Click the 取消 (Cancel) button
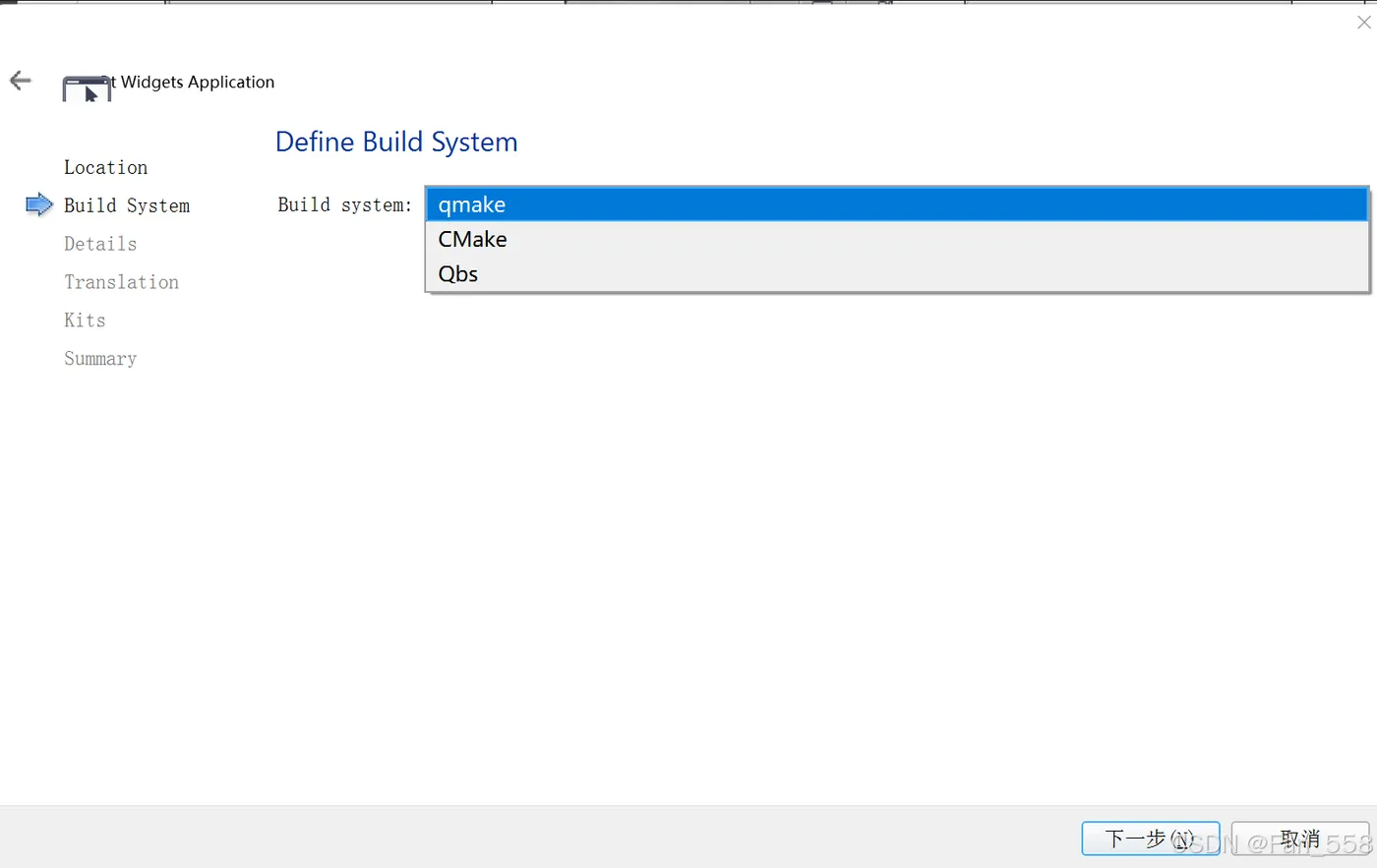The width and height of the screenshot is (1377, 868). click(x=1300, y=839)
